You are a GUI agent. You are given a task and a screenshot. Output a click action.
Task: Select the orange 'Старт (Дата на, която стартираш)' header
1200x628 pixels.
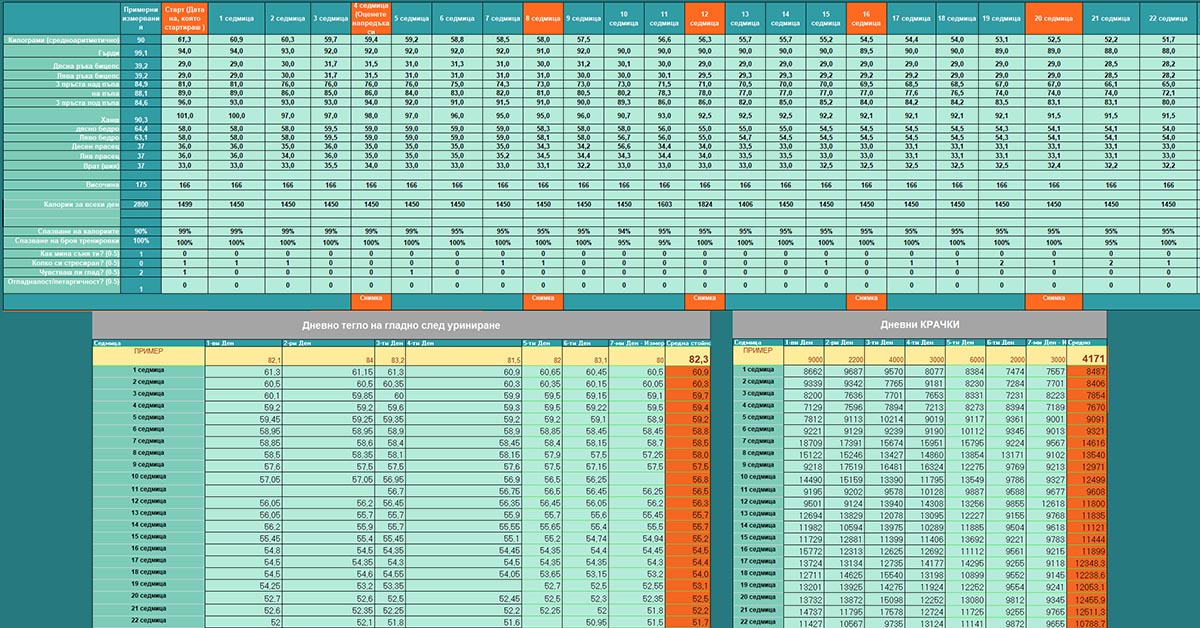[x=183, y=18]
